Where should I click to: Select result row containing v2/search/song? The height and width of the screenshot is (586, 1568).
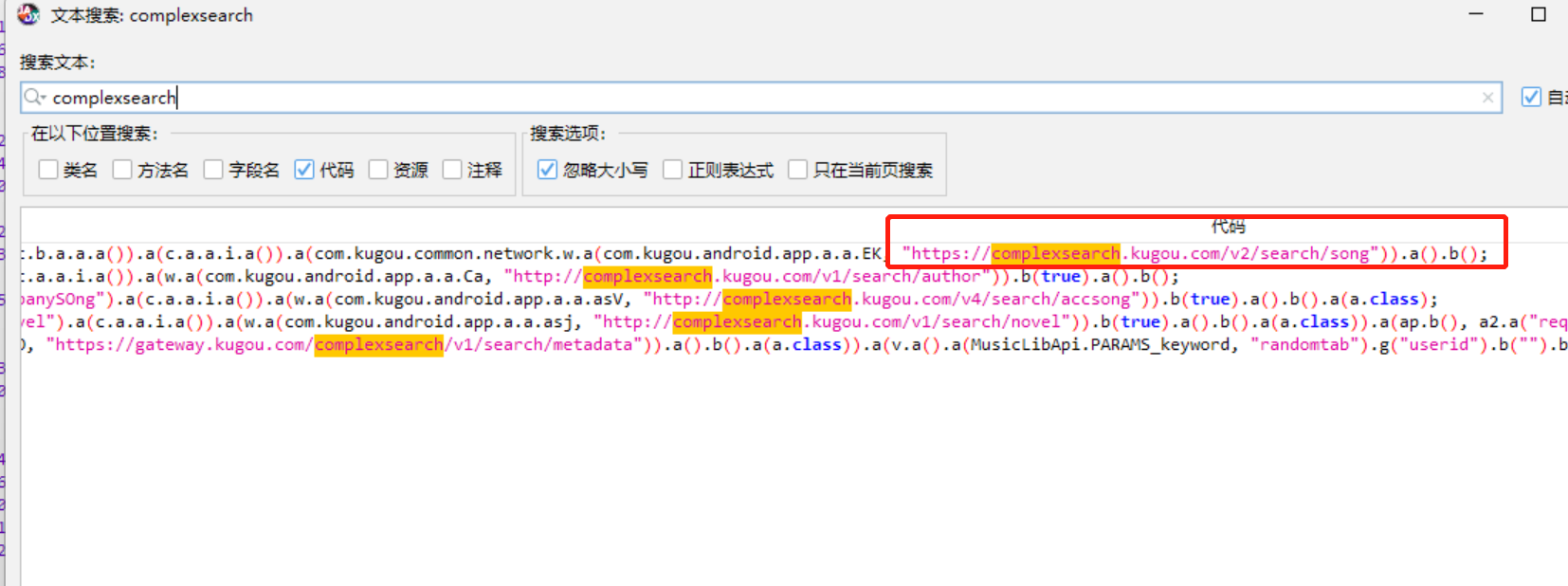tap(794, 253)
